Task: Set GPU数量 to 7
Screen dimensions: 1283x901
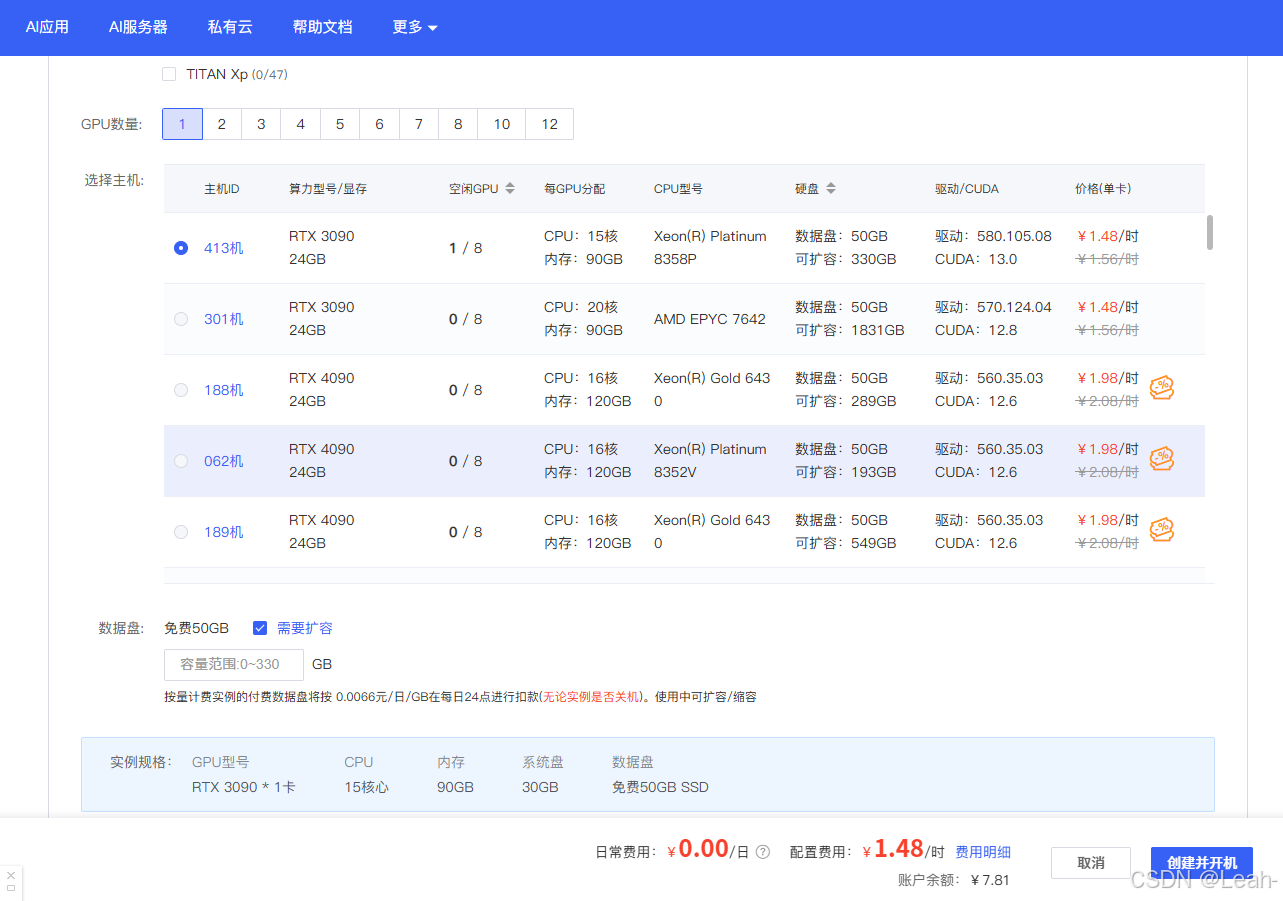Action: pyautogui.click(x=418, y=124)
